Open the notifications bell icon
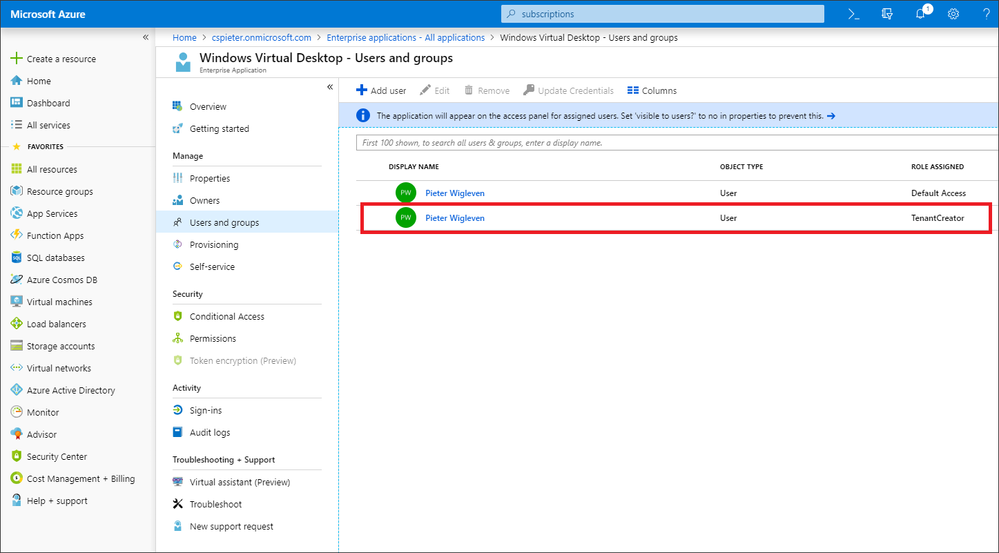 (x=921, y=13)
